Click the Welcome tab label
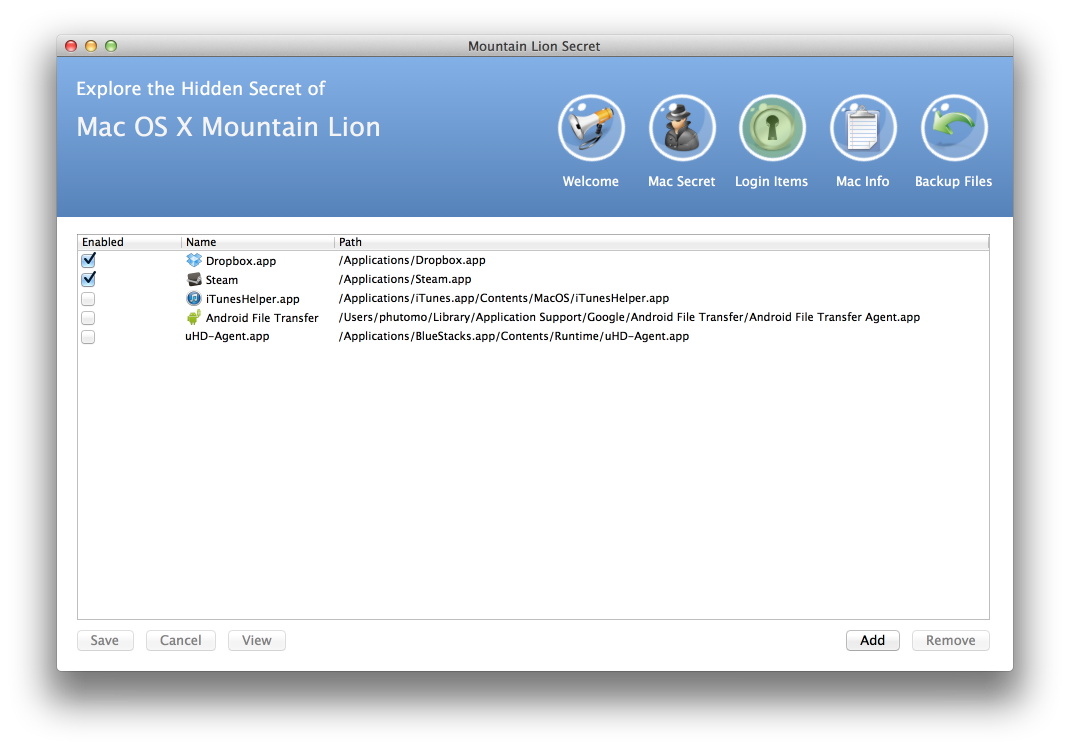Screen dimensions: 1070x750 tap(590, 182)
